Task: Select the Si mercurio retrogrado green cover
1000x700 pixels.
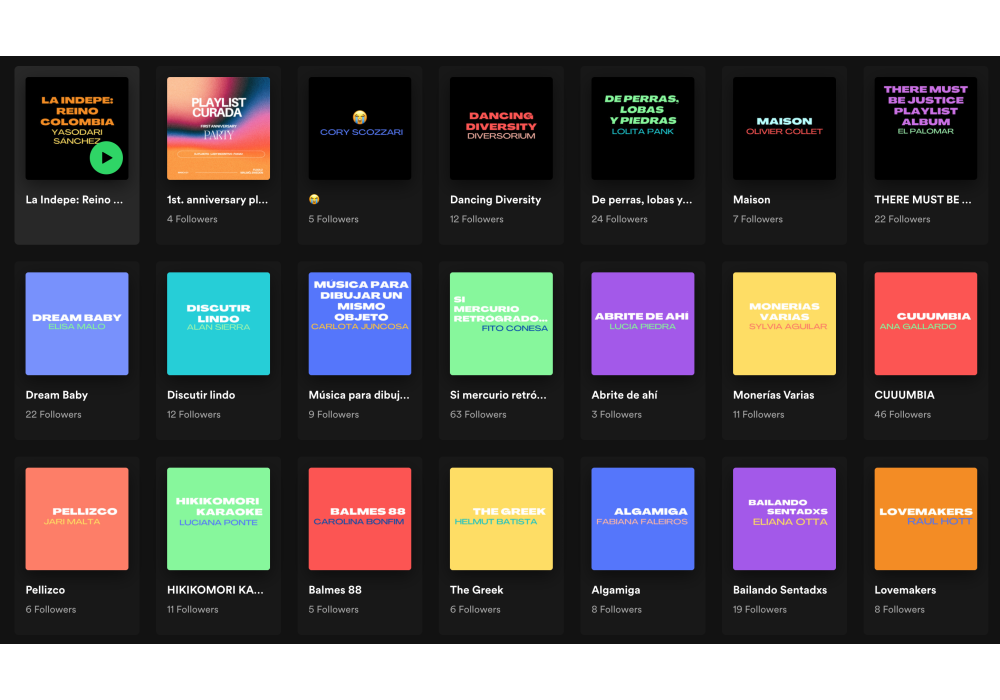Action: tap(501, 323)
